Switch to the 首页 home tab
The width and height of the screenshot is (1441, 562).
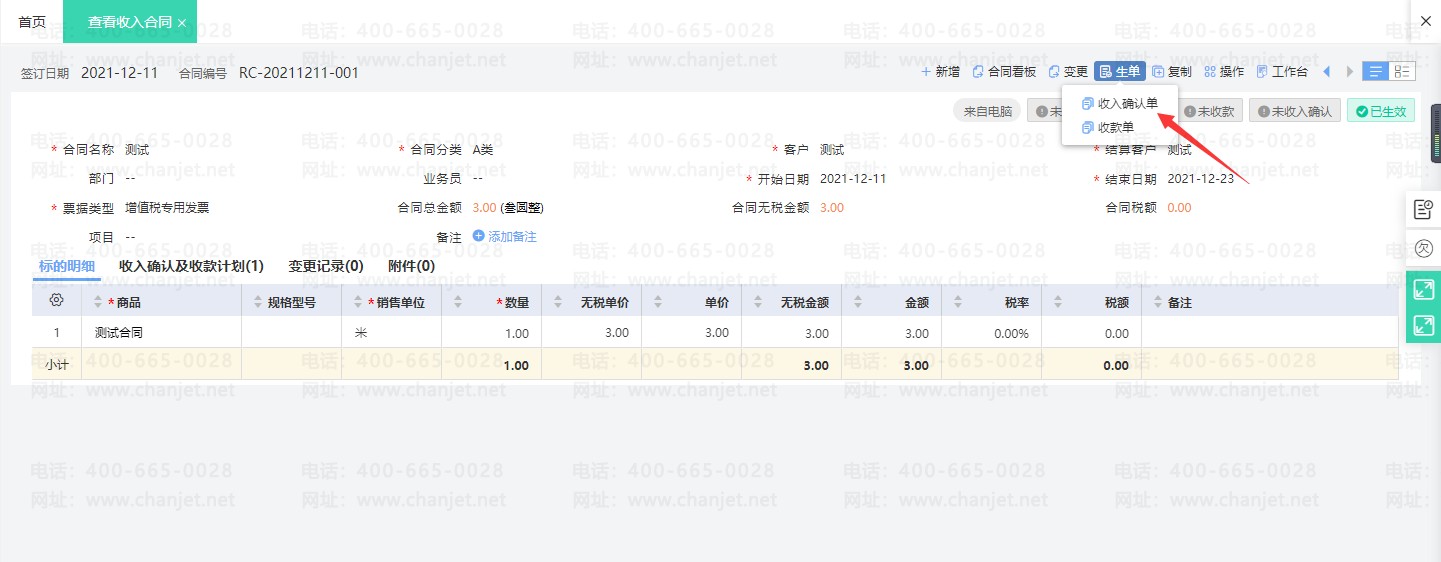[x=32, y=21]
